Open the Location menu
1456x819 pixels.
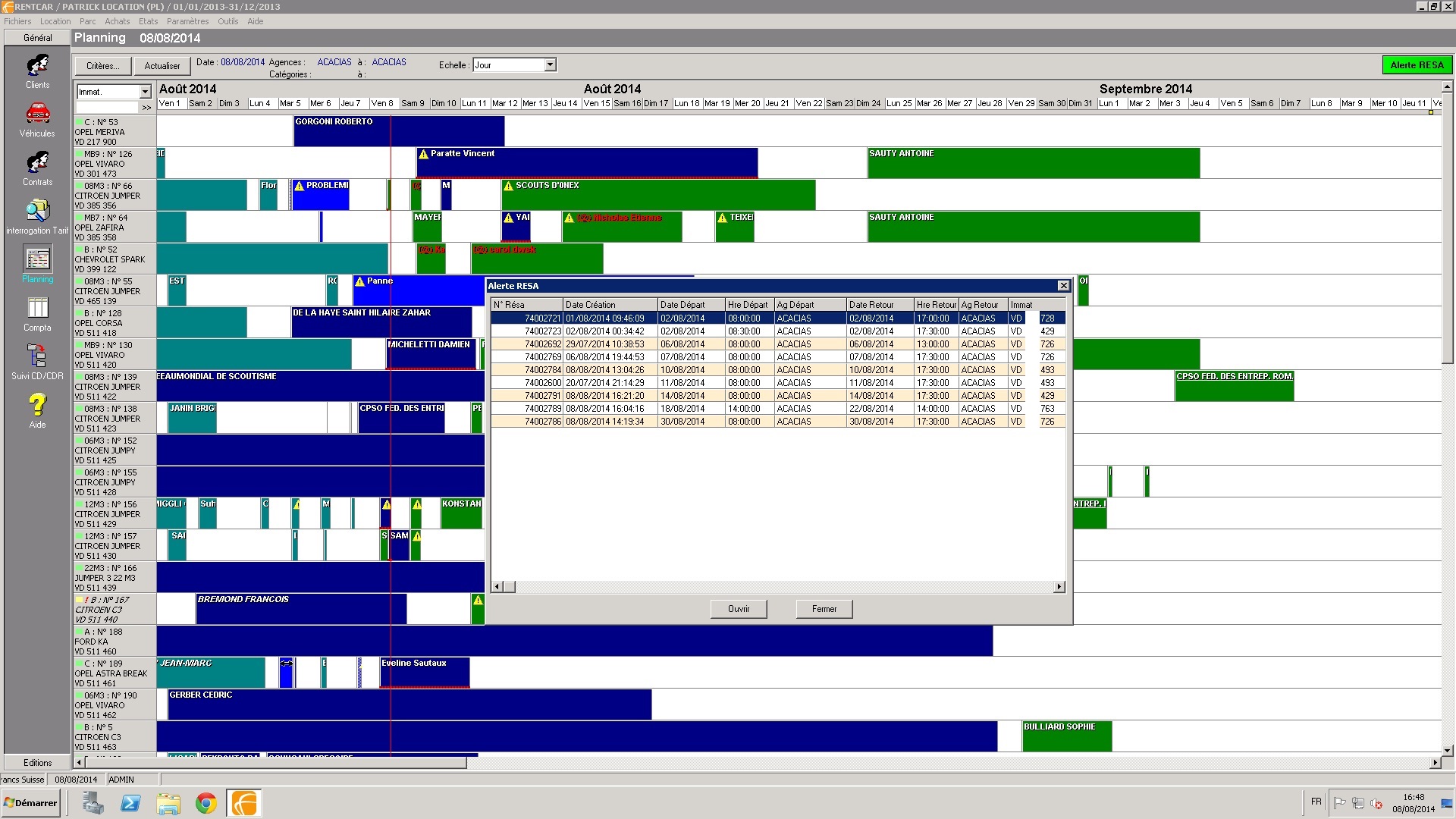(x=55, y=21)
